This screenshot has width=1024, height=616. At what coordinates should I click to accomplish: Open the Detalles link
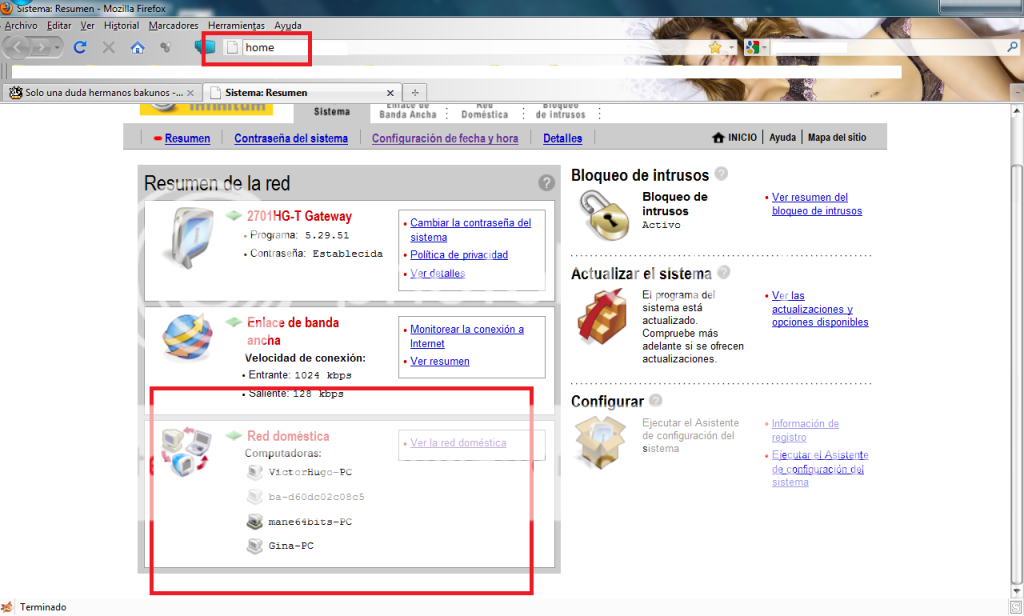point(562,138)
